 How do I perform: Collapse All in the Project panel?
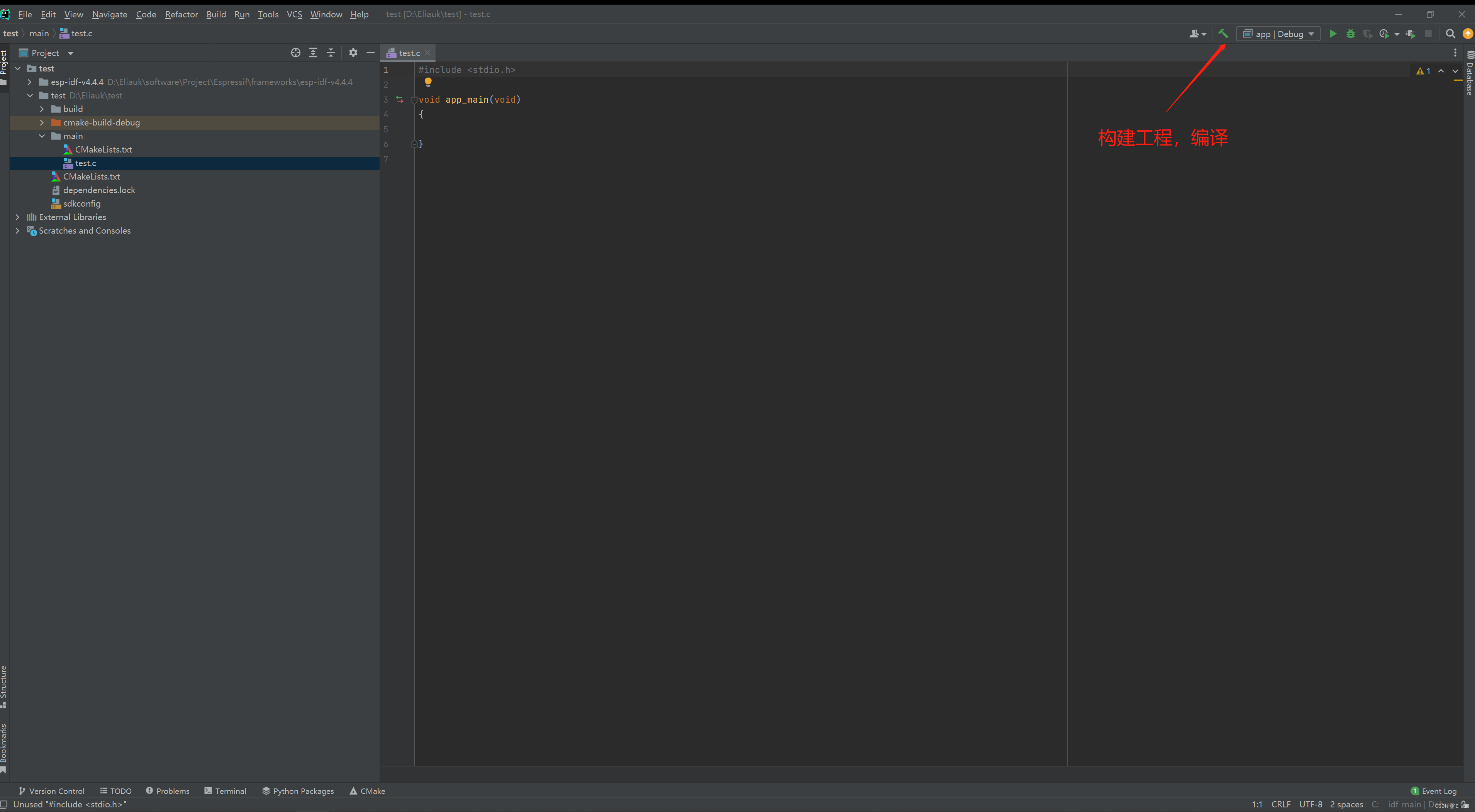click(x=331, y=53)
